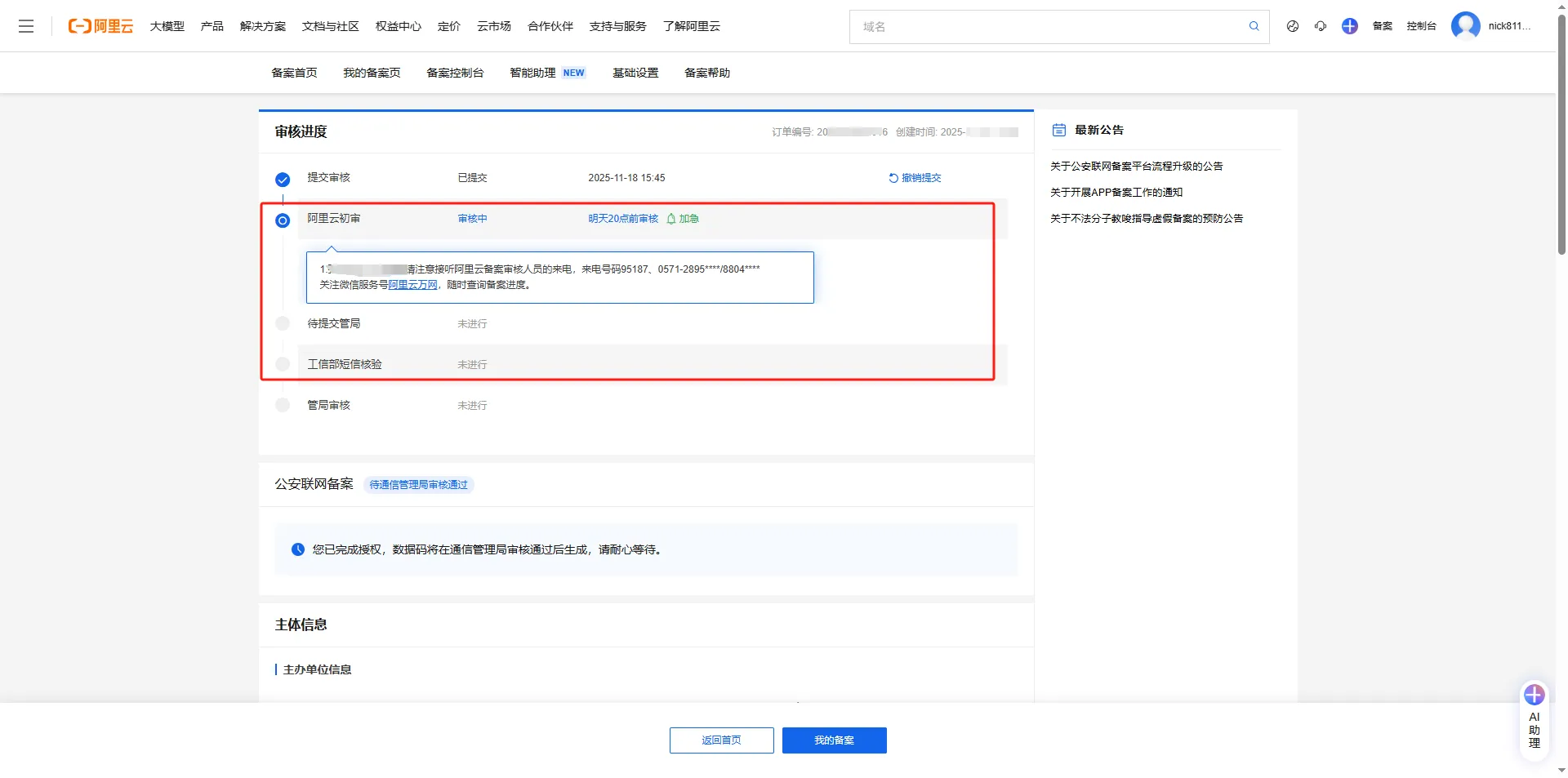This screenshot has width=1568, height=778.
Task: Open the 智能助理 tab
Action: [x=532, y=73]
